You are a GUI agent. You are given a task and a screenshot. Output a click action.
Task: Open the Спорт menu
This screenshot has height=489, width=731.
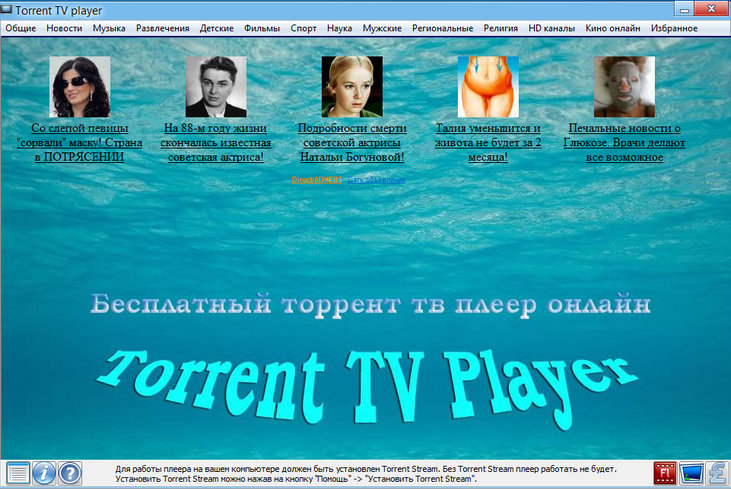tap(303, 28)
